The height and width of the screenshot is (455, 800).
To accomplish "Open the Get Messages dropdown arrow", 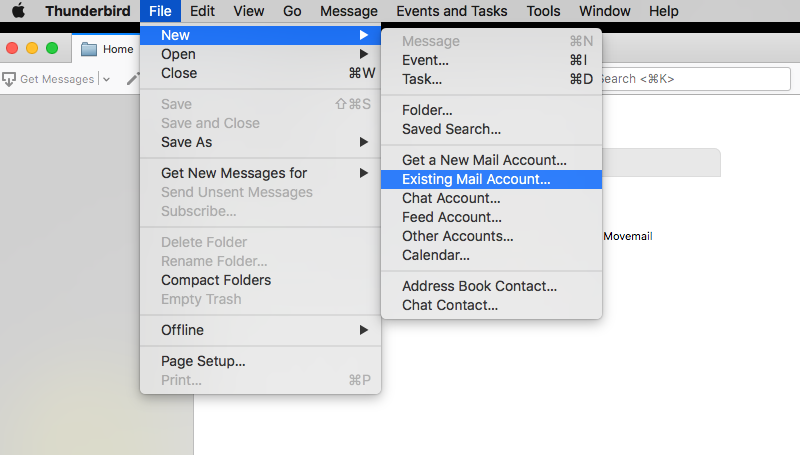I will tap(106, 80).
